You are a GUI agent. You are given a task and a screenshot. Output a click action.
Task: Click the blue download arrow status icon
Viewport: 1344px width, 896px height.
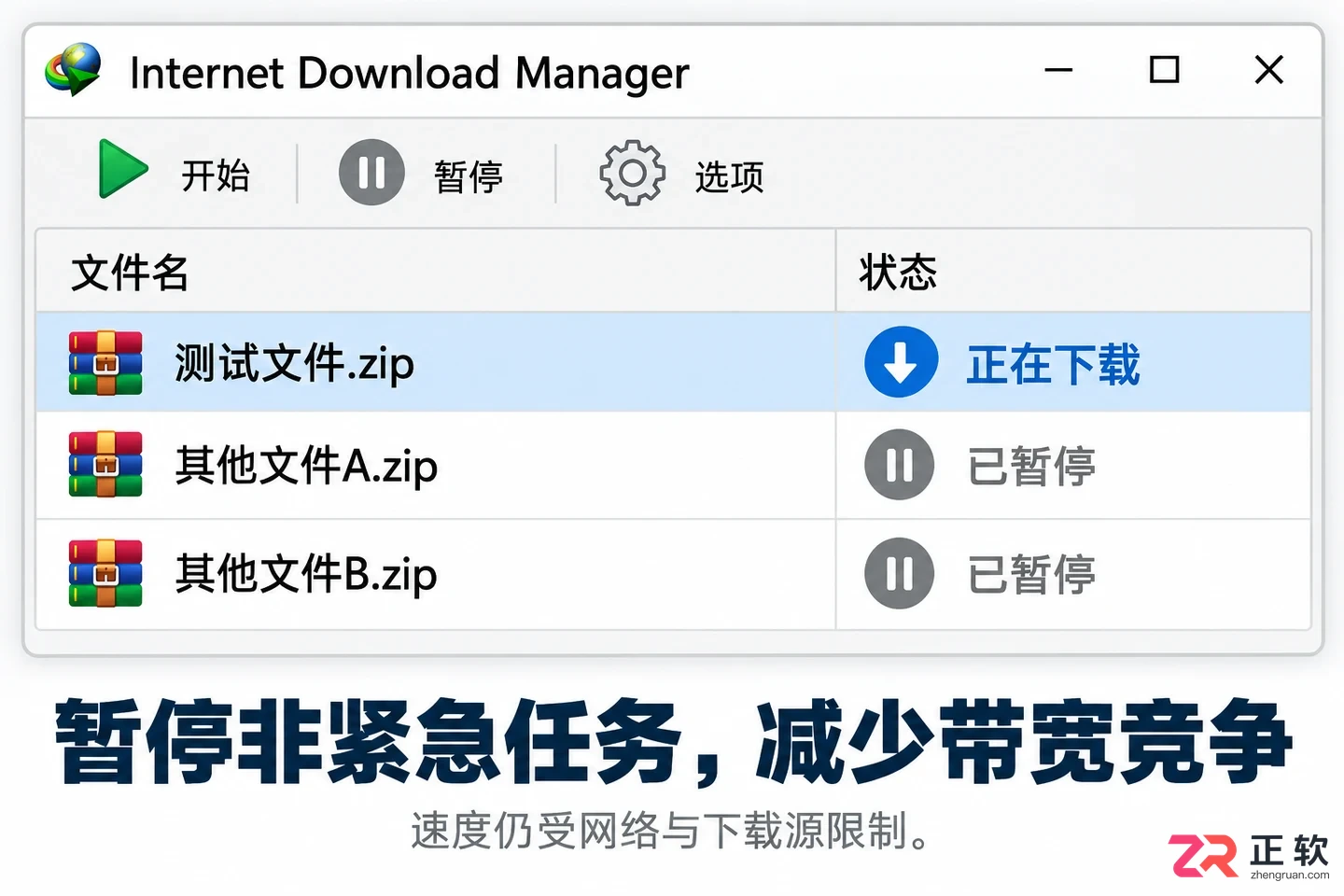point(901,362)
